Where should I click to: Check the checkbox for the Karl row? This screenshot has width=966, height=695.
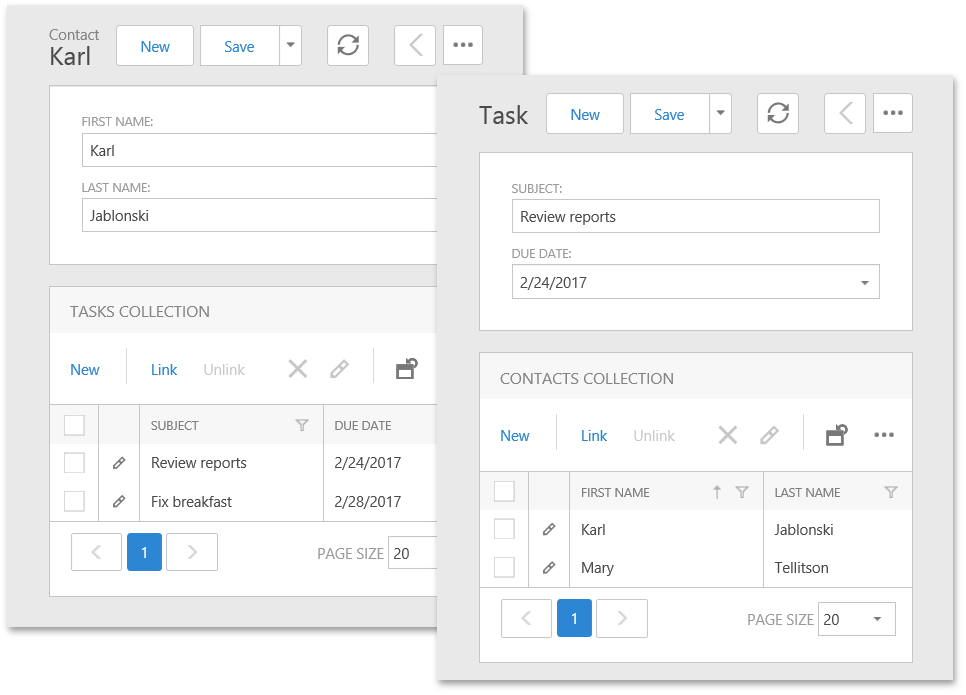point(505,530)
